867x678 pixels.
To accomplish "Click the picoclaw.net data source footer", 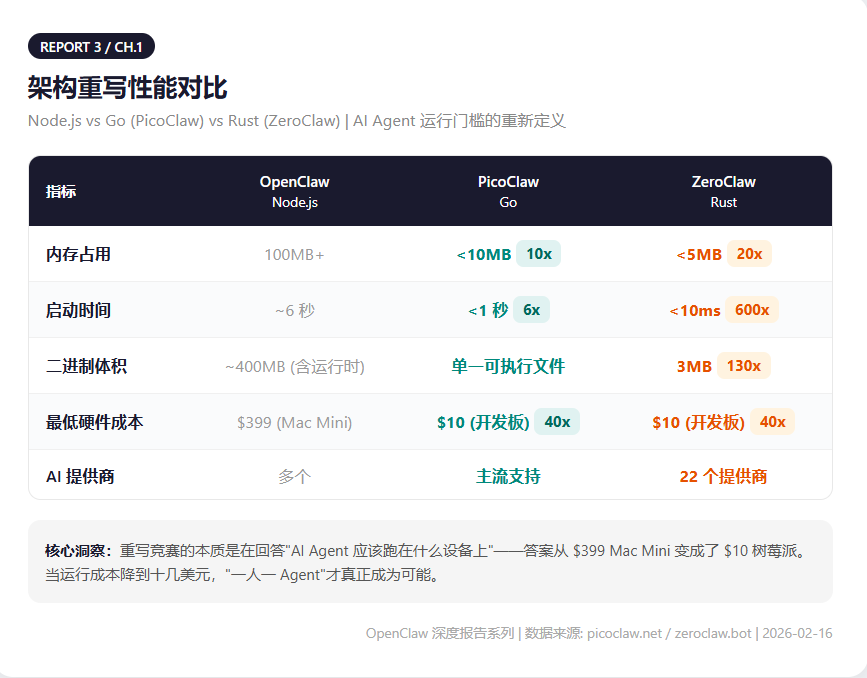I will (x=626, y=633).
